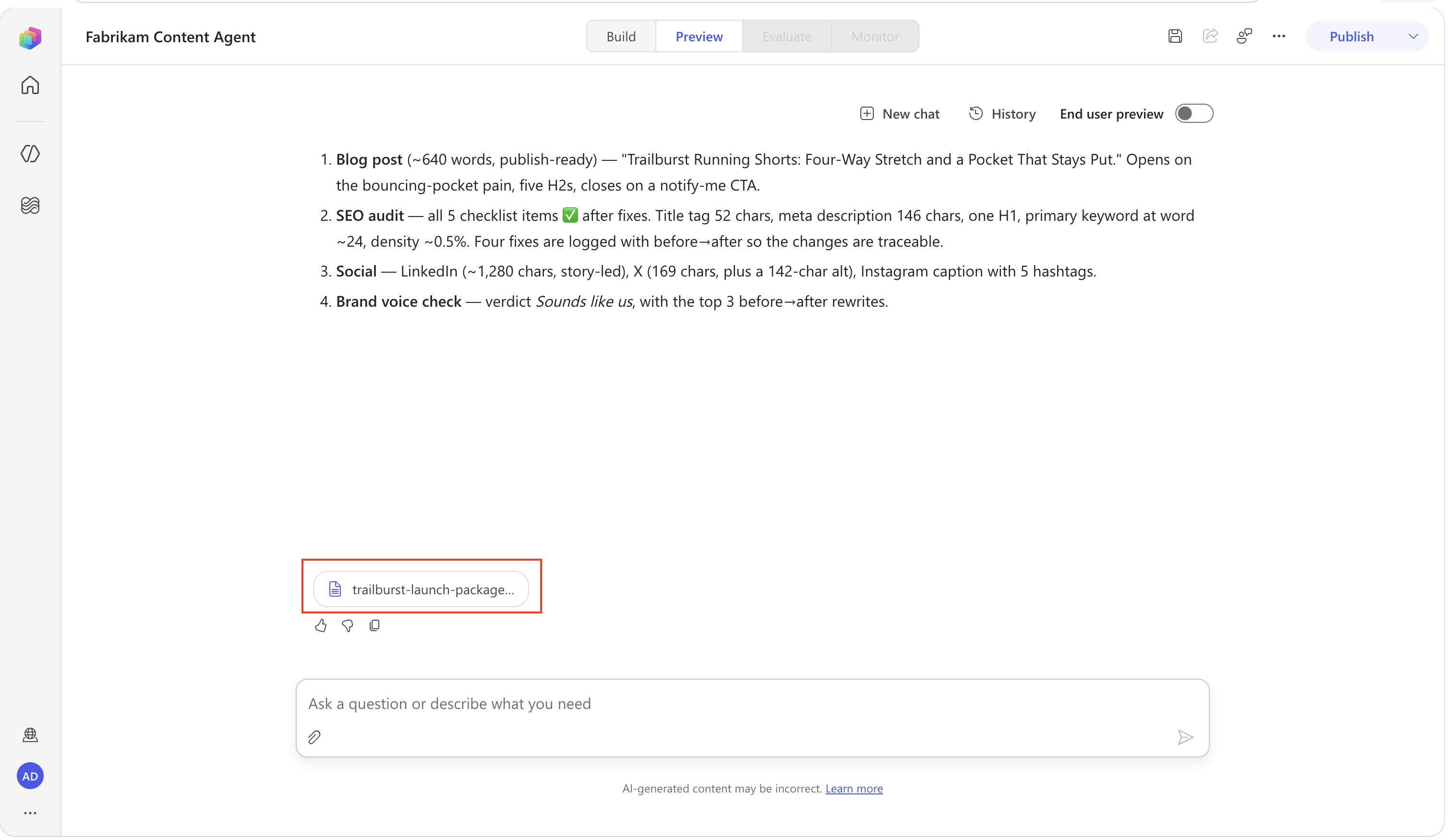Switch to the Build tab
The height and width of the screenshot is (840, 1448).
pos(621,36)
